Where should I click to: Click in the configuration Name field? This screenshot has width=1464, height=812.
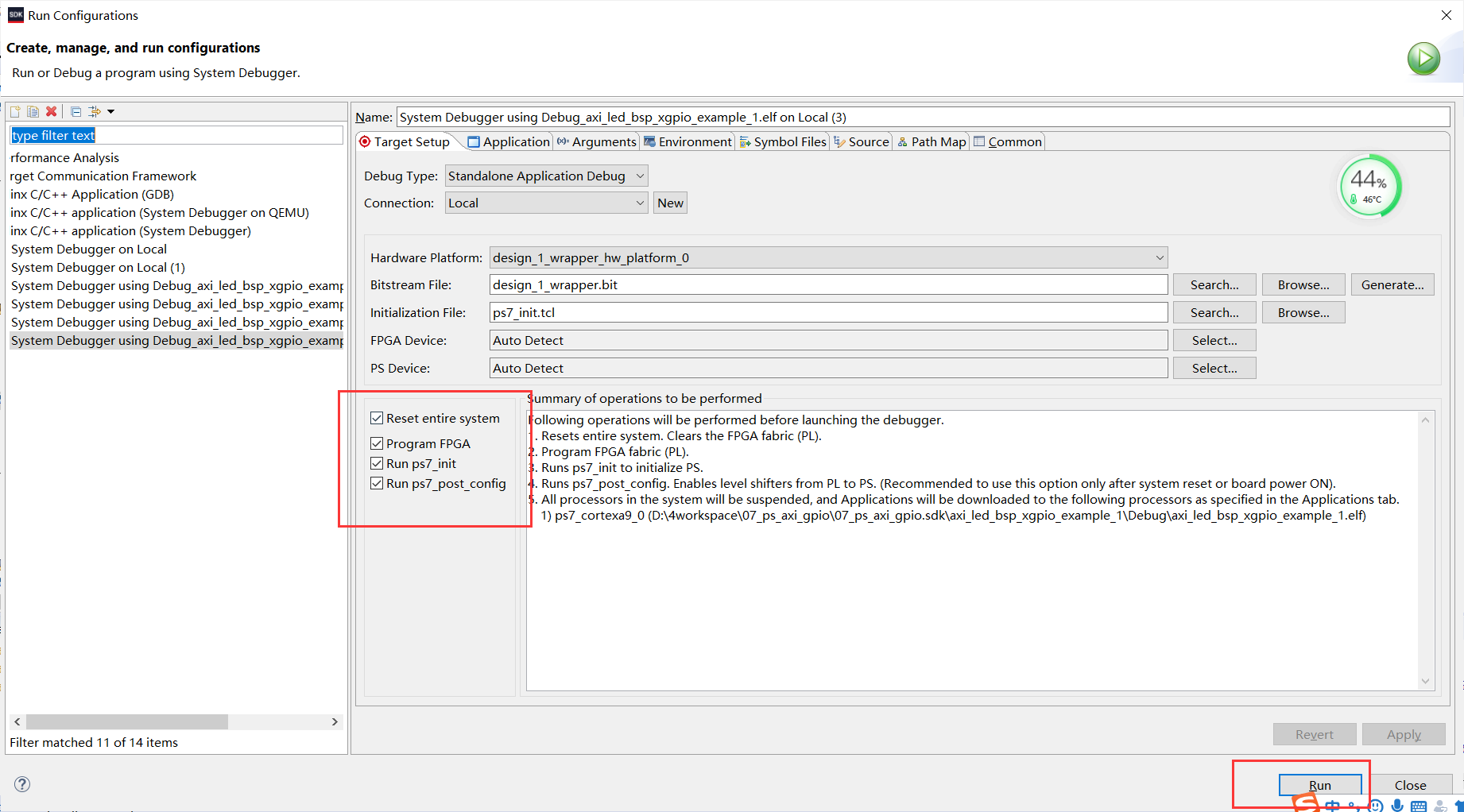[x=923, y=117]
